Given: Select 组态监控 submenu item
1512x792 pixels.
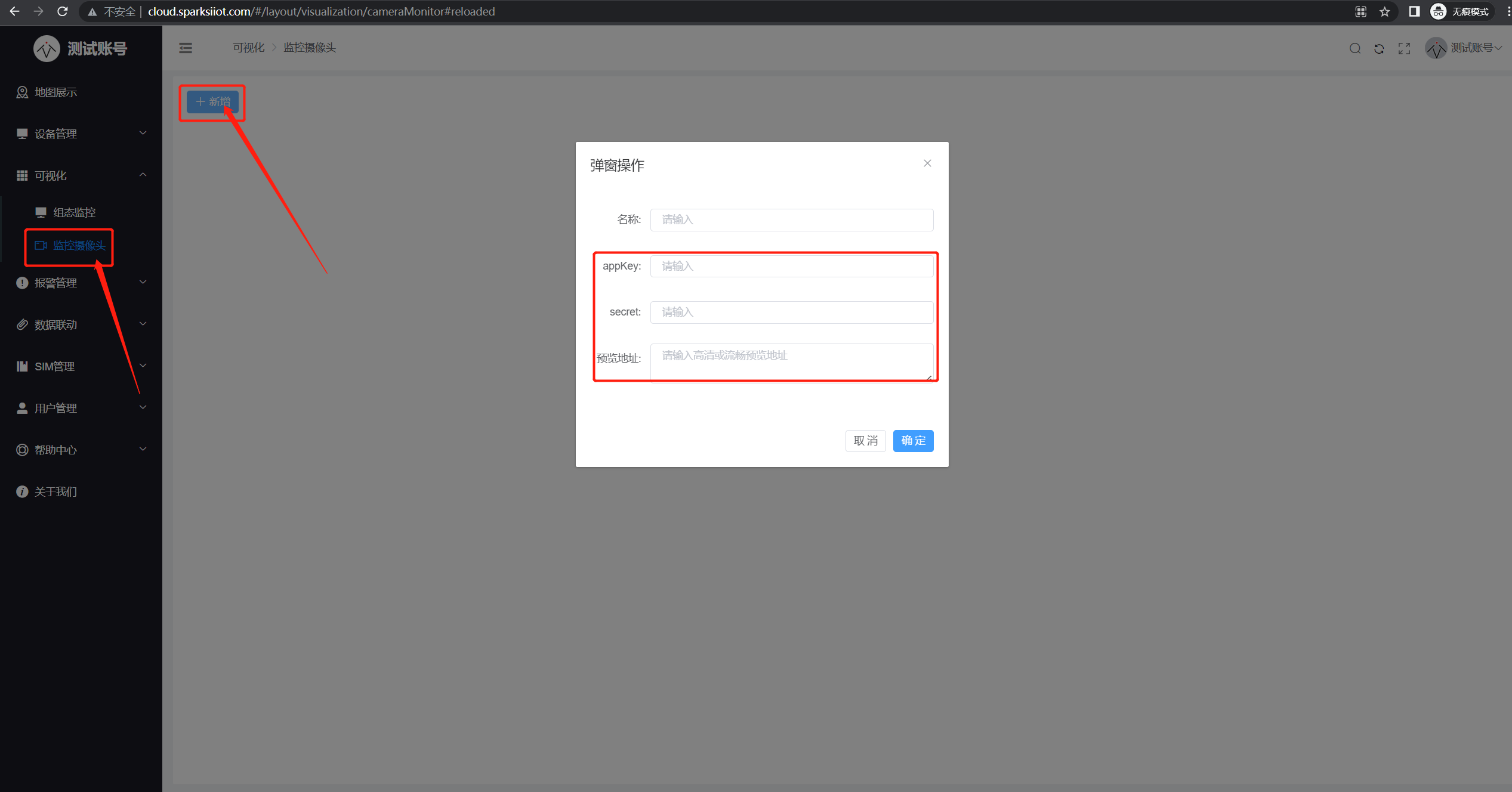Looking at the screenshot, I should click(x=74, y=212).
